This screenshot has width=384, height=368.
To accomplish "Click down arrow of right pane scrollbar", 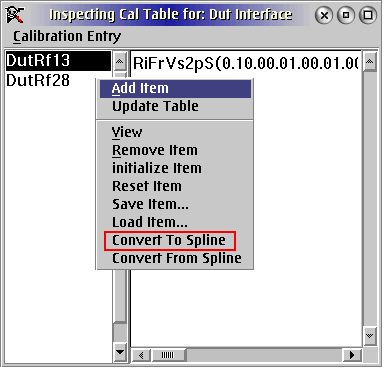I will click(369, 336).
